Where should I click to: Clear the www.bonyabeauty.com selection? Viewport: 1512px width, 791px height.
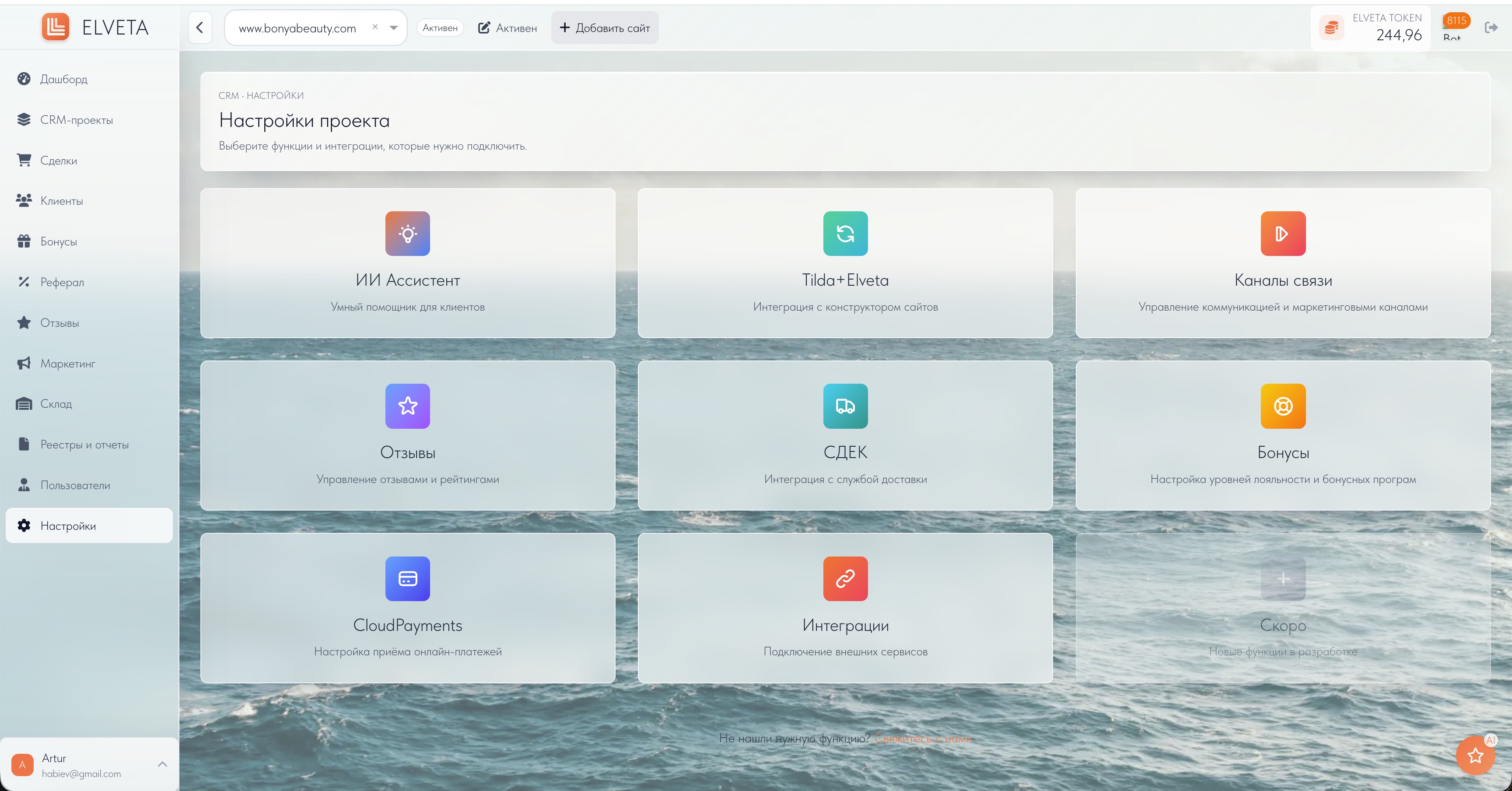pos(375,27)
